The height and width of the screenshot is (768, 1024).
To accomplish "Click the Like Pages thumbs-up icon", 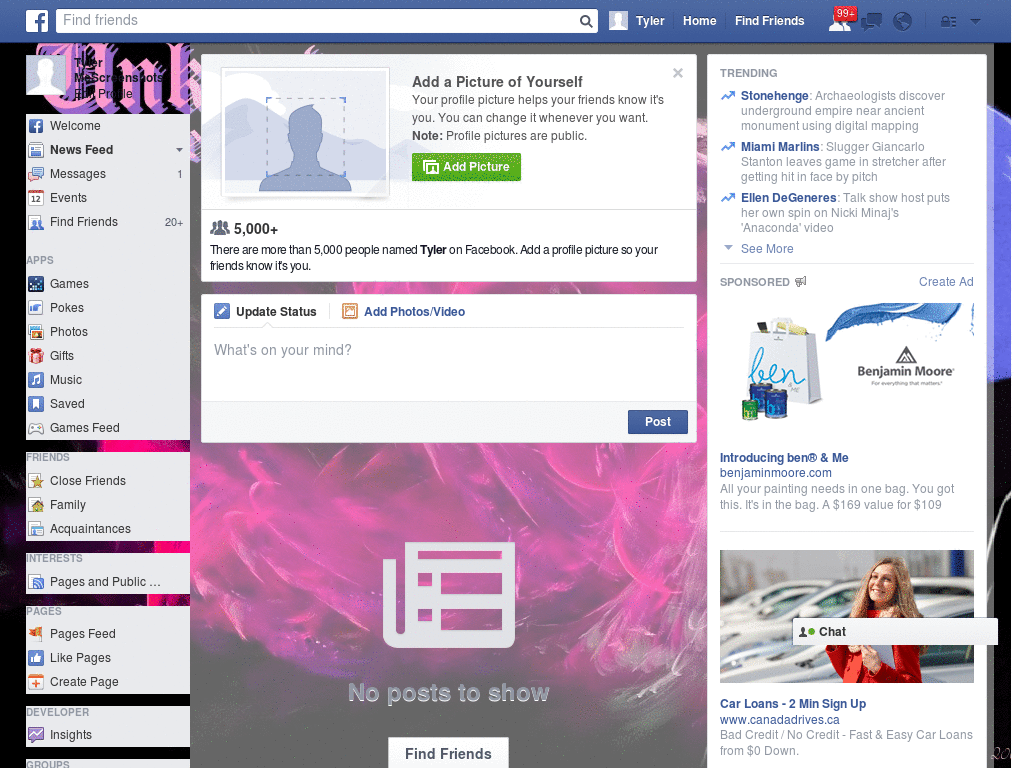I will coord(36,658).
